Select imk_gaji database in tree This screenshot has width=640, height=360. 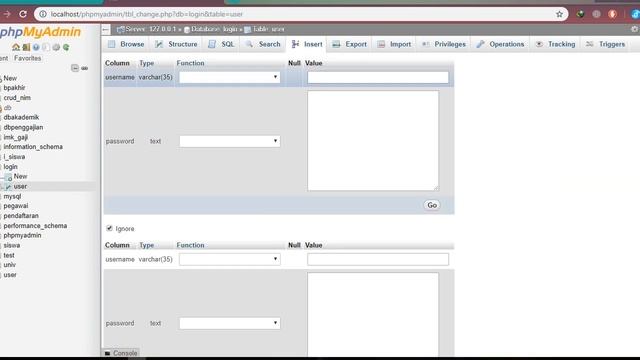(x=16, y=137)
